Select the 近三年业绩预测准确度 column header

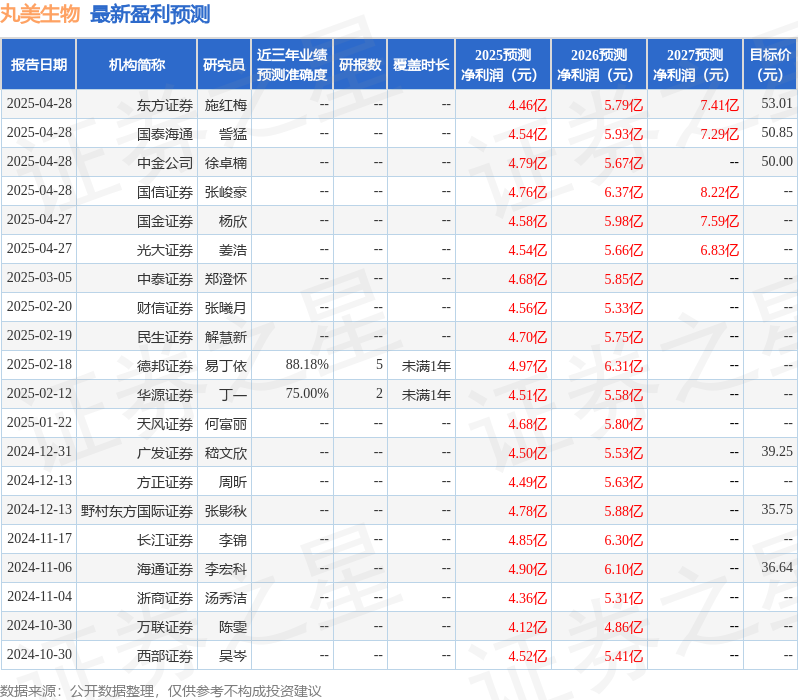292,65
